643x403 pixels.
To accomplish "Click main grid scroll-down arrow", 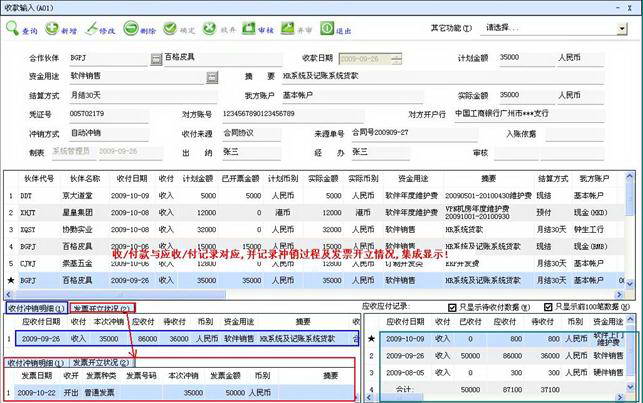I will [629, 283].
